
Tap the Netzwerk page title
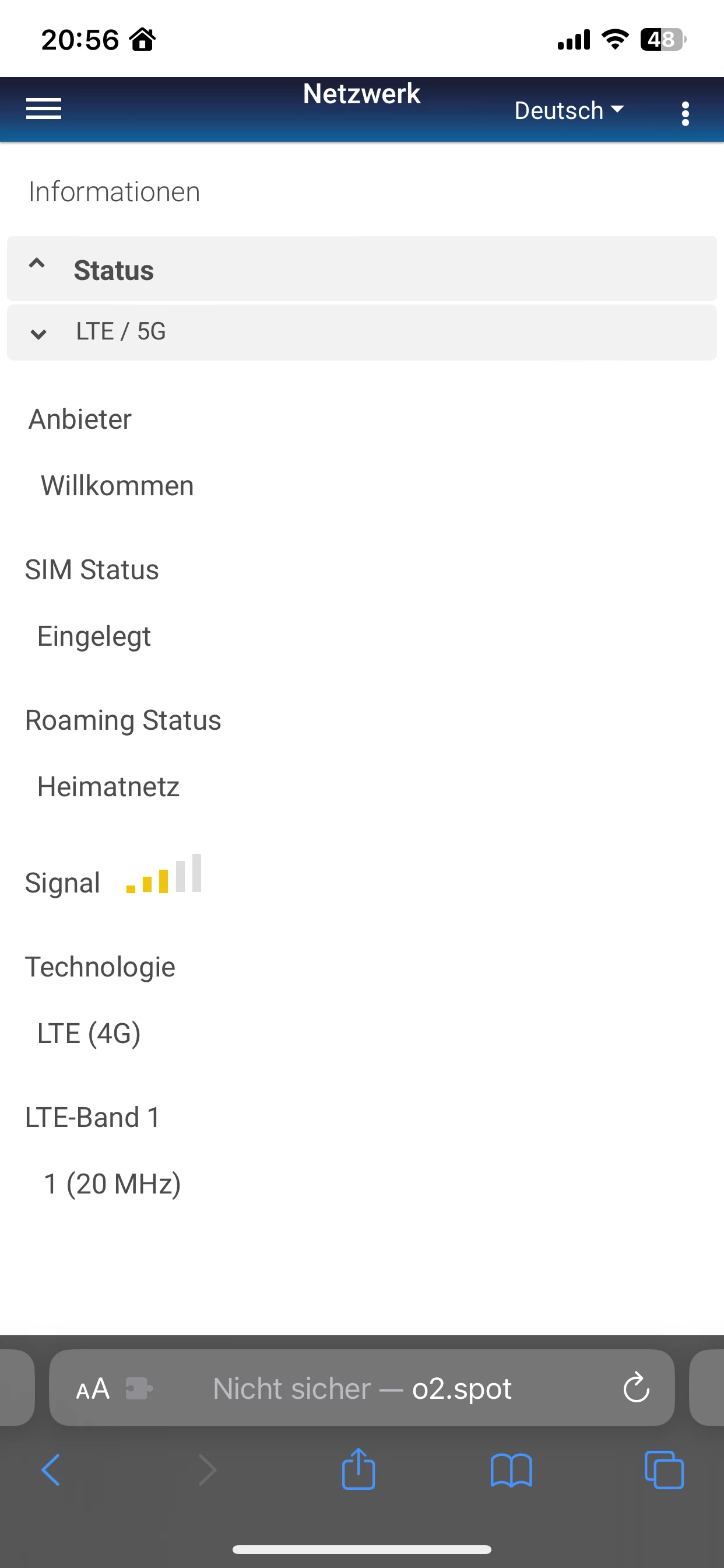[x=361, y=94]
